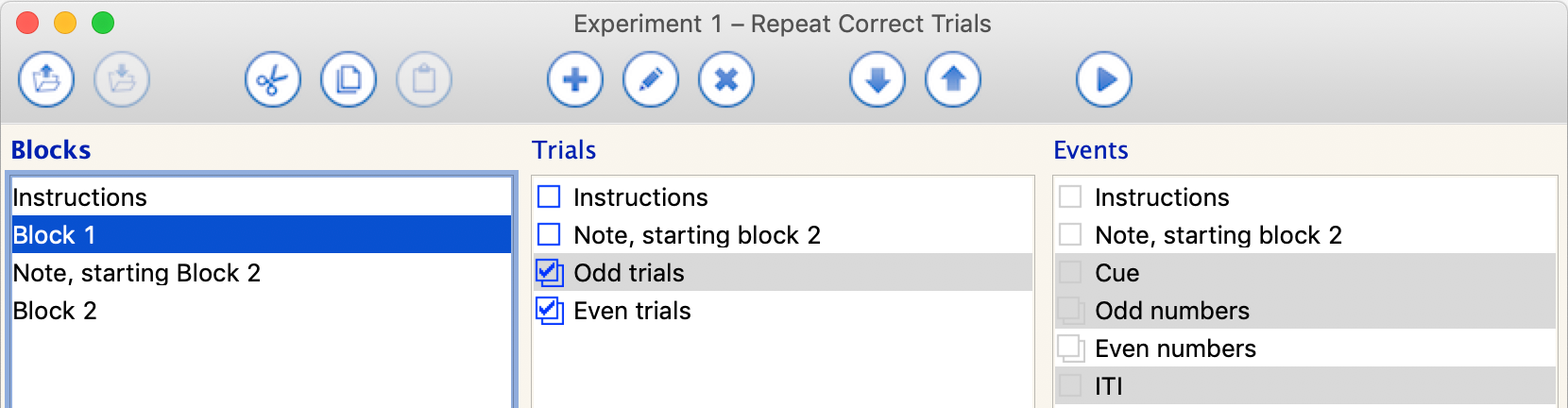Uncheck the Odd trials checkbox
Image resolution: width=1568 pixels, height=408 pixels.
pos(549,273)
